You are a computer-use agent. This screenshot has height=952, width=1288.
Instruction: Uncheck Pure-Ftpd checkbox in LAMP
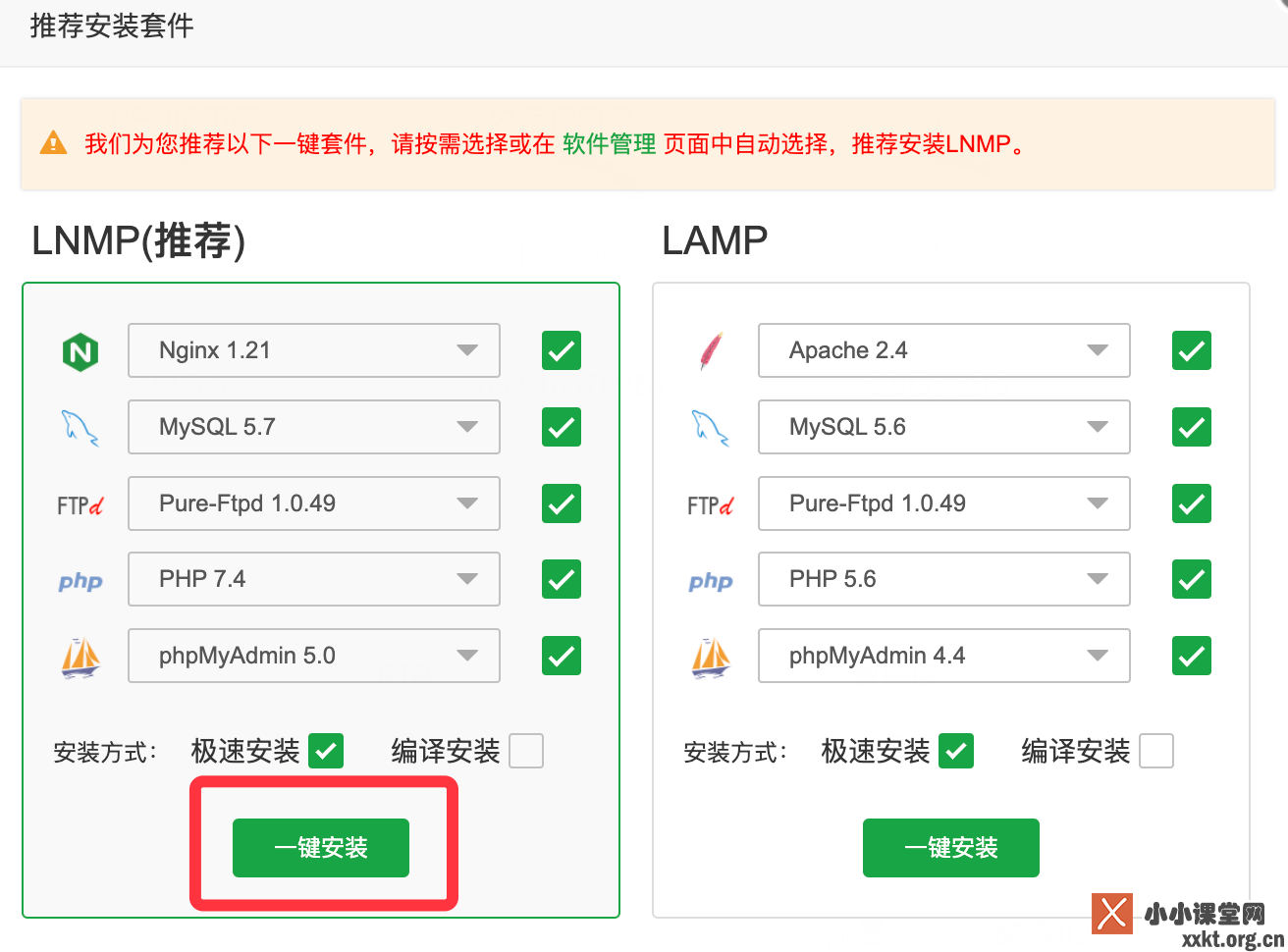click(1192, 503)
